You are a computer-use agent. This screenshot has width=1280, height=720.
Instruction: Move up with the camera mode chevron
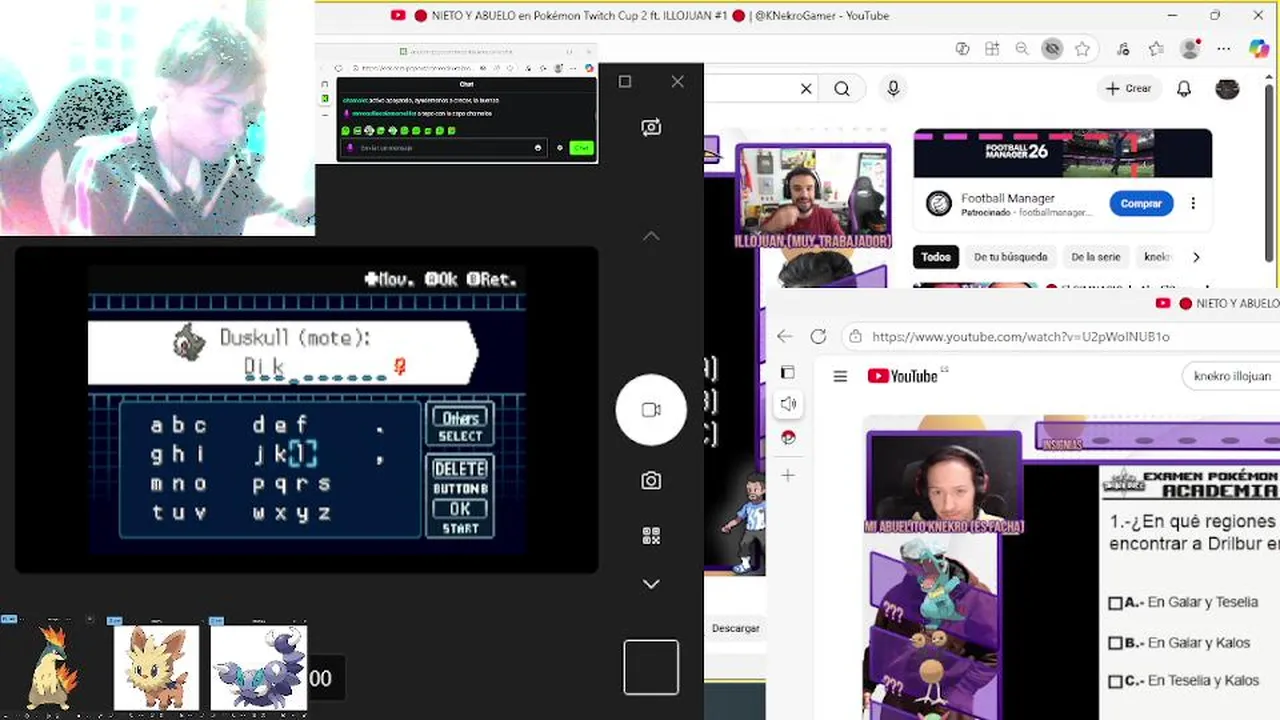[651, 236]
